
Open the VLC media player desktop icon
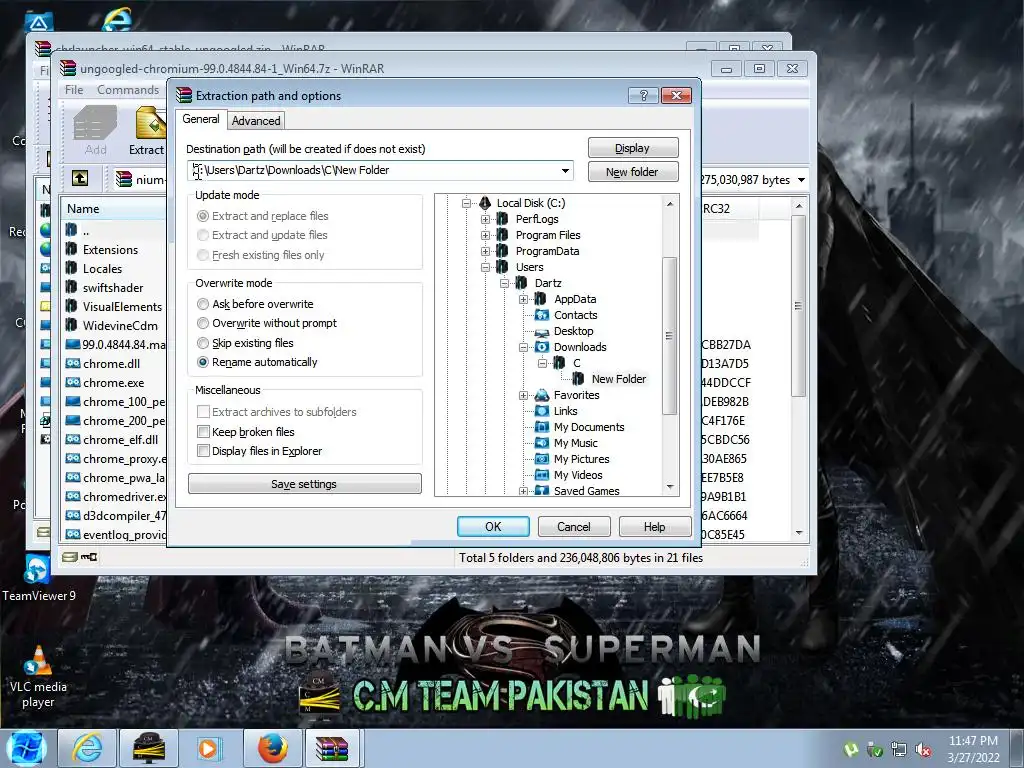pos(38,676)
